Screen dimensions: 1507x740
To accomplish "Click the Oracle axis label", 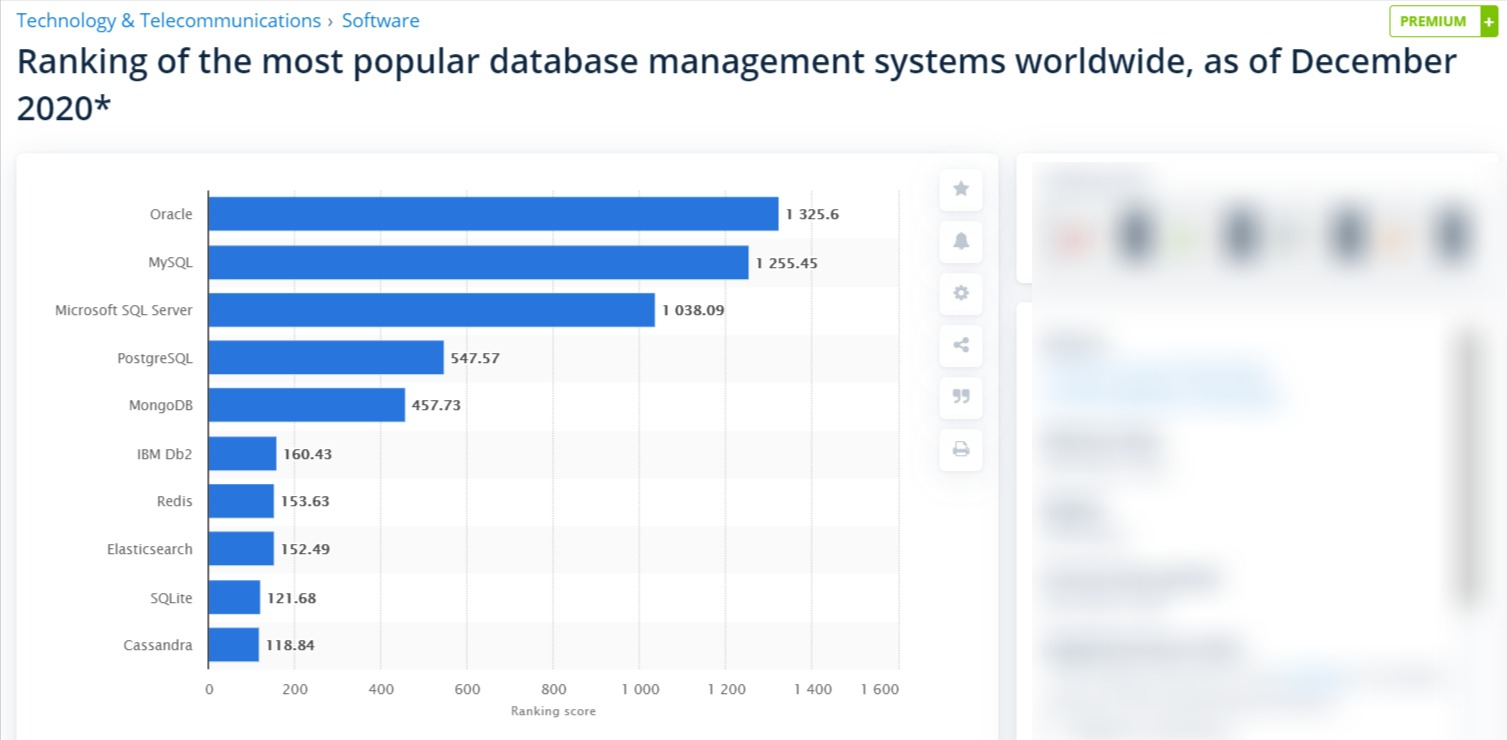I will tap(171, 214).
